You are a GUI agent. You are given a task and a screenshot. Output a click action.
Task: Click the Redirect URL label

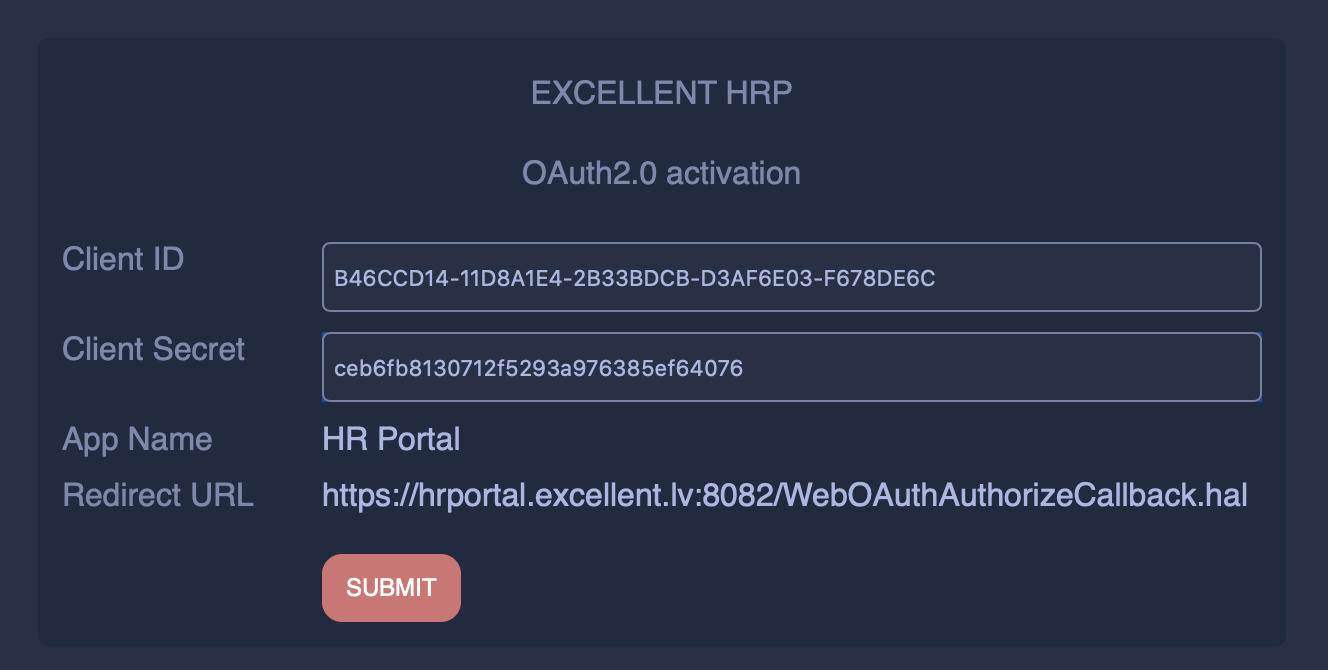[158, 495]
